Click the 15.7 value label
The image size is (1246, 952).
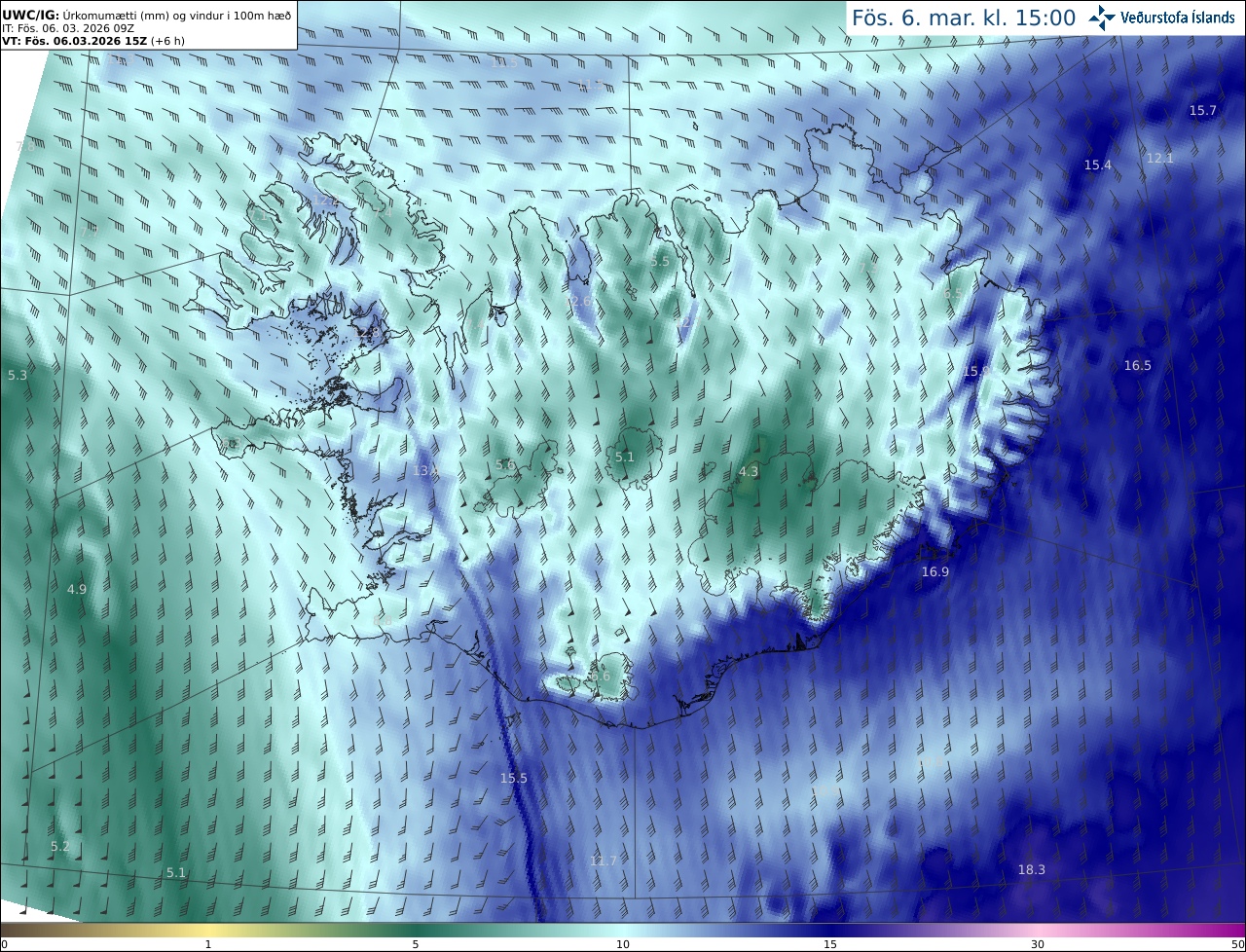point(1203,111)
